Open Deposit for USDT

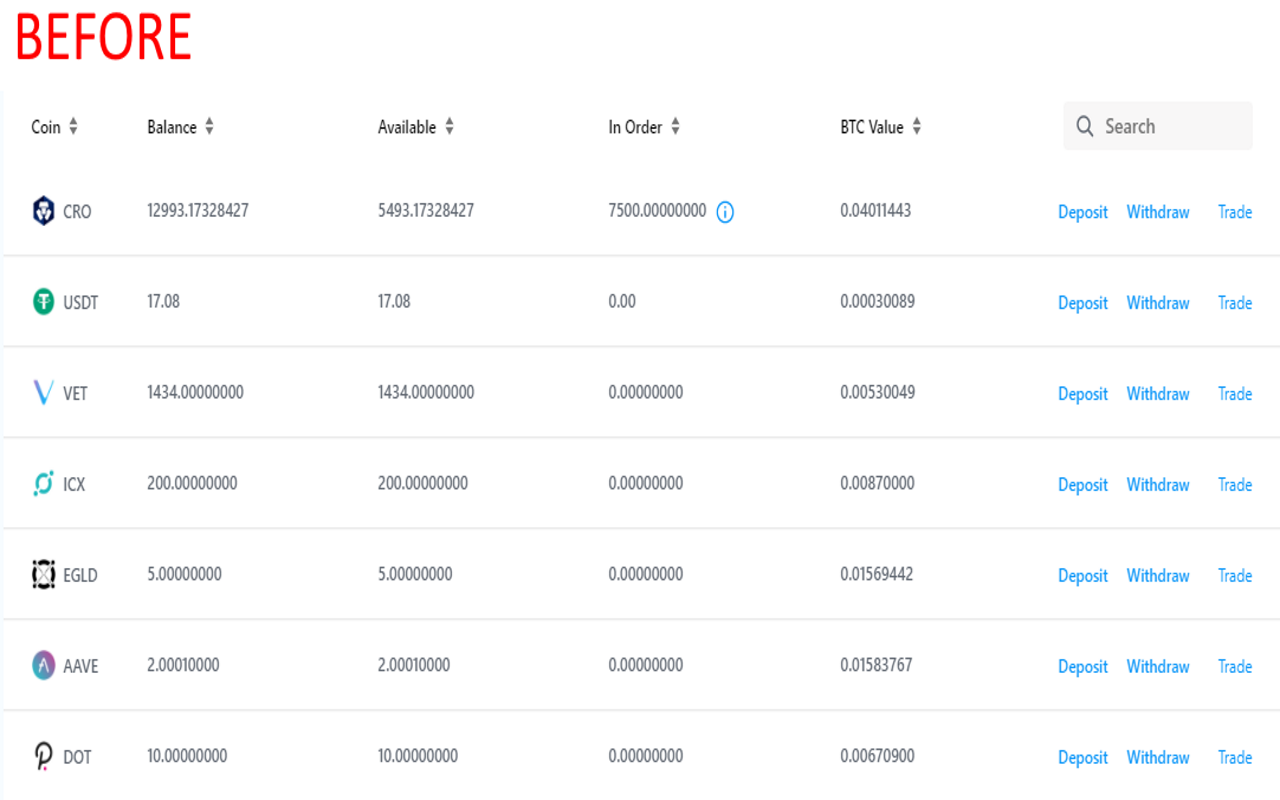1083,303
